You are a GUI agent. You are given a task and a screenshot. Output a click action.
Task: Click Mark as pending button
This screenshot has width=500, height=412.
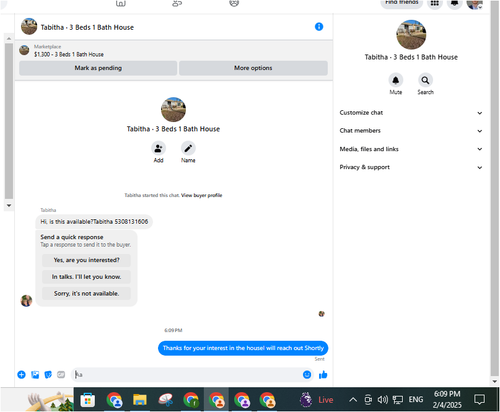(x=98, y=68)
